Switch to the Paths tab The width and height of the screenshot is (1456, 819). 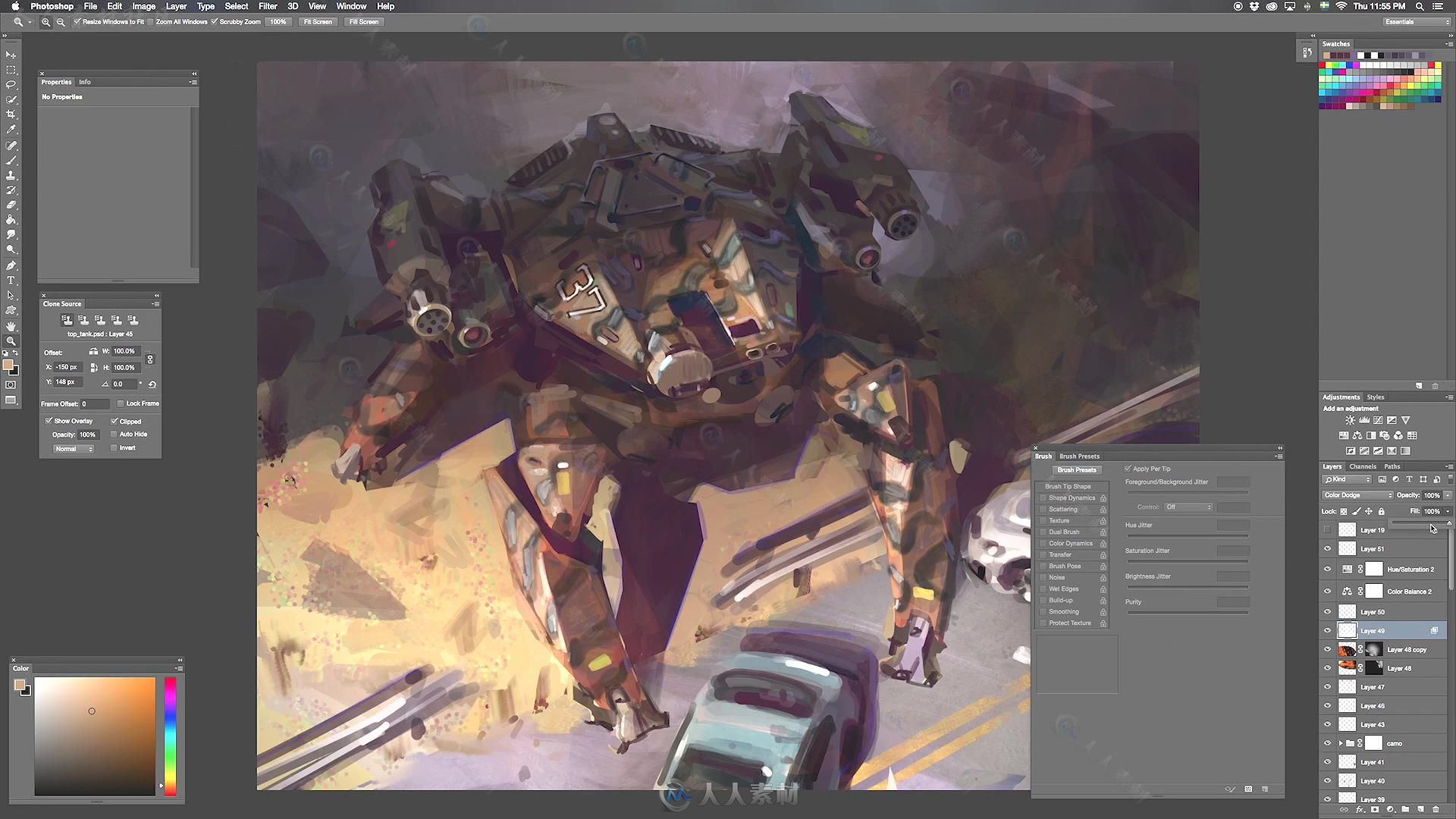(x=1392, y=466)
